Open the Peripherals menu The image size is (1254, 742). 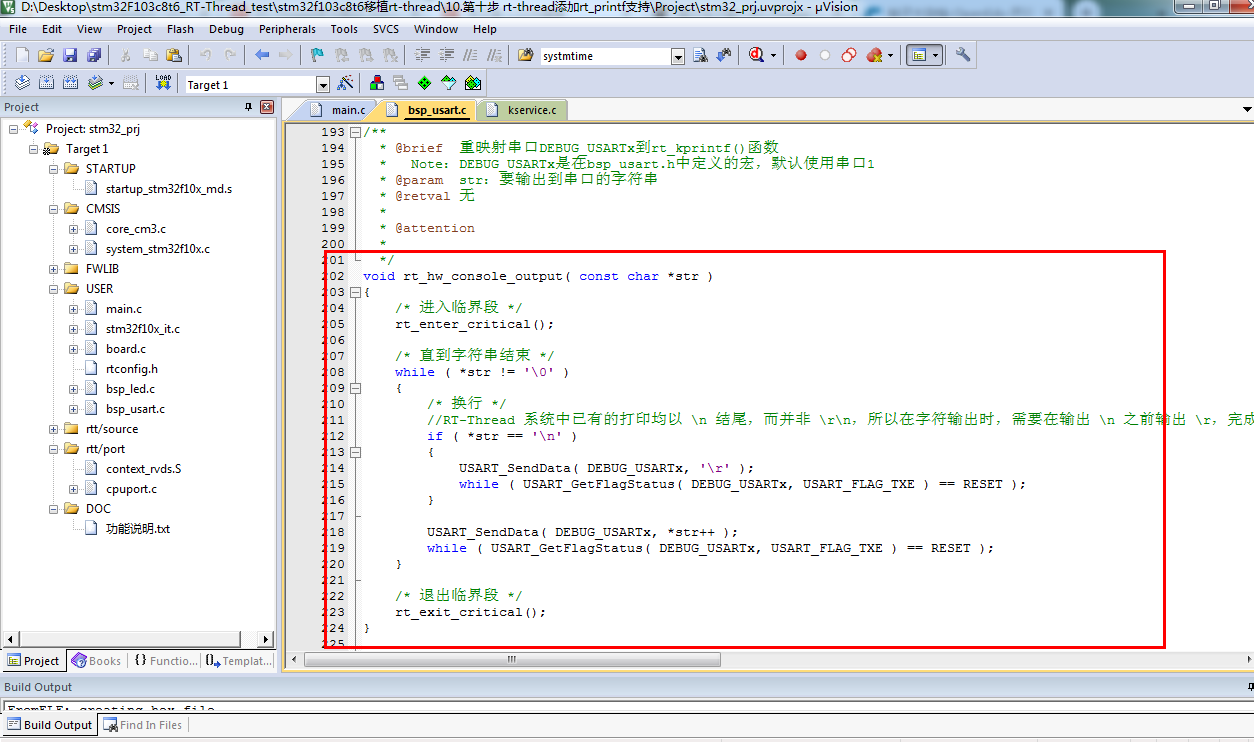coord(287,29)
